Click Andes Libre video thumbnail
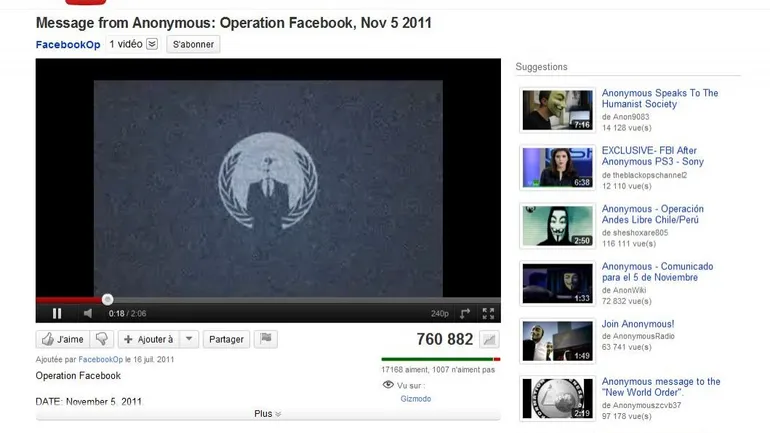This screenshot has width=770, height=433. point(557,225)
